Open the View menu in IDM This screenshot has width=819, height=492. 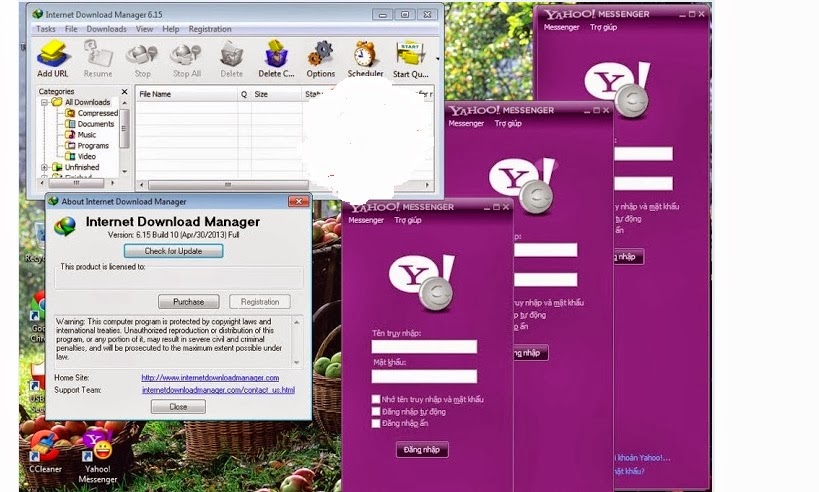coord(144,29)
